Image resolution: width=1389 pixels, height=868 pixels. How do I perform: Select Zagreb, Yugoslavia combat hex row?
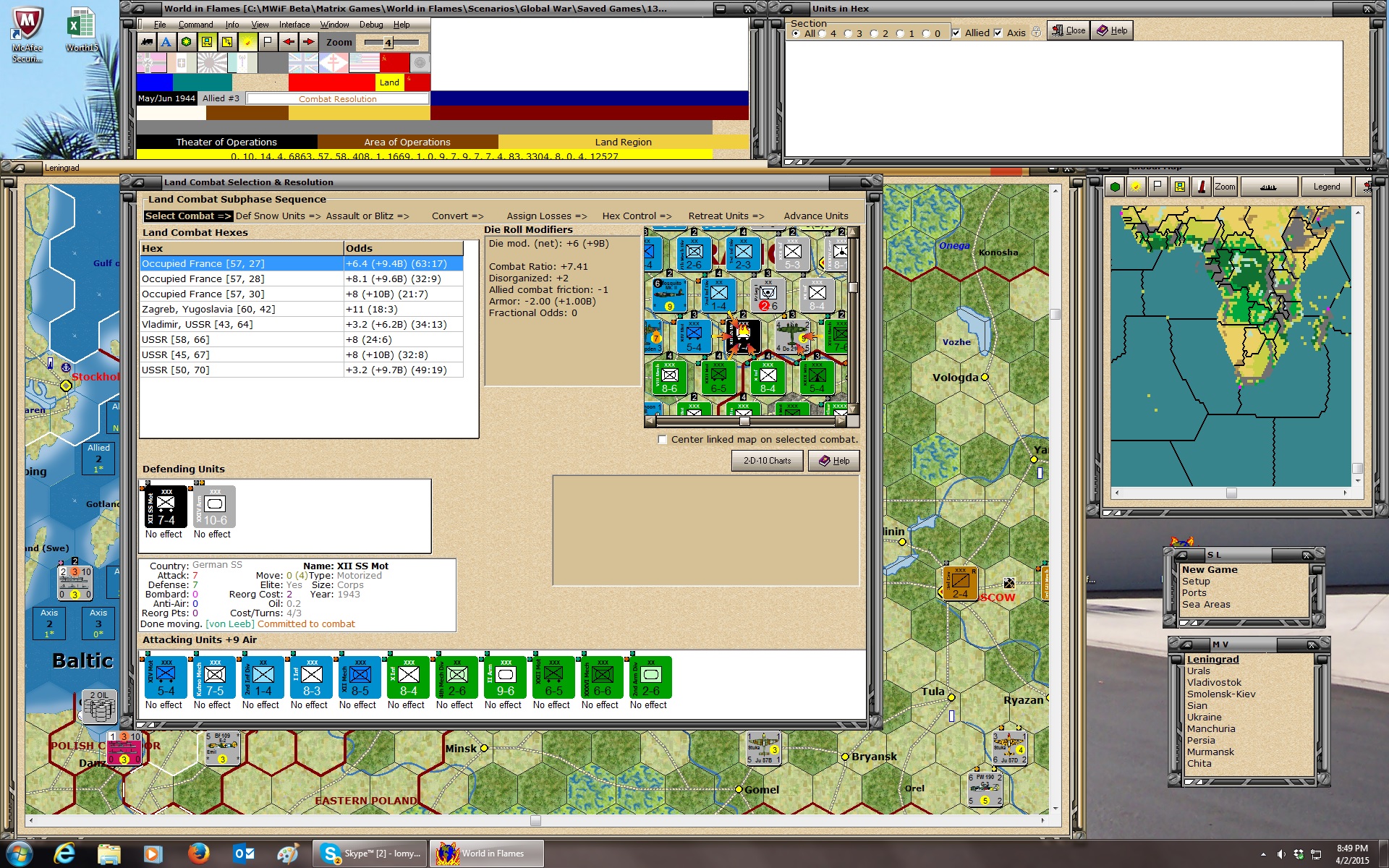tap(302, 309)
